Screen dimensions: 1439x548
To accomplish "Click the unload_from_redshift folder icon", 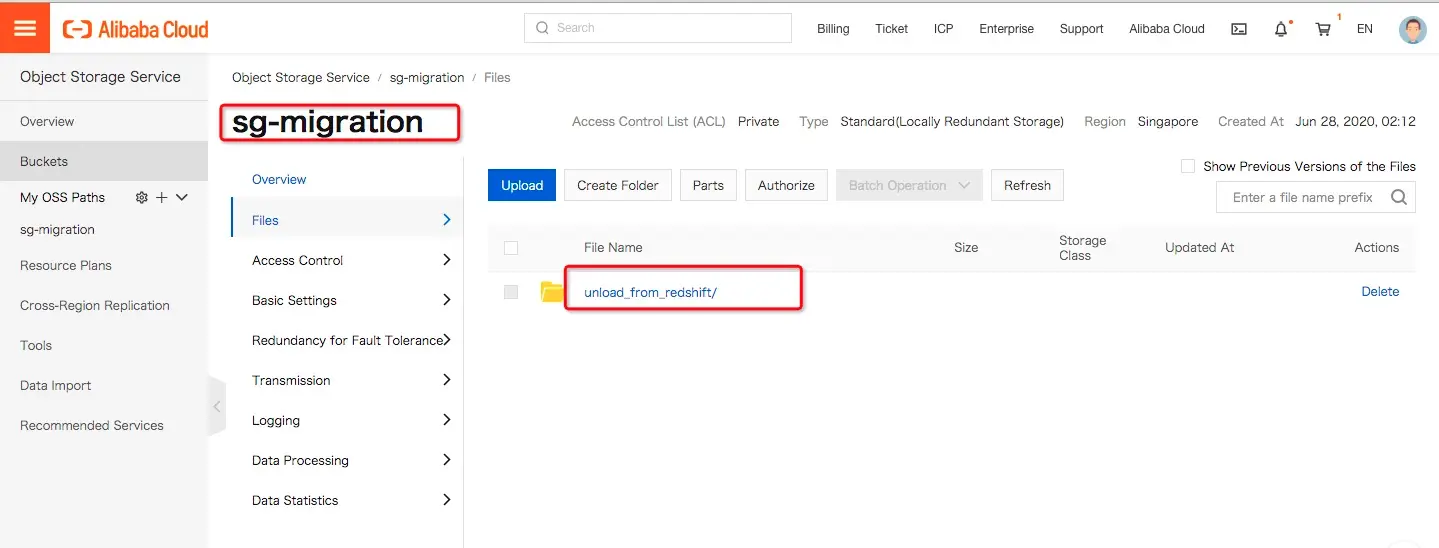I will point(552,292).
